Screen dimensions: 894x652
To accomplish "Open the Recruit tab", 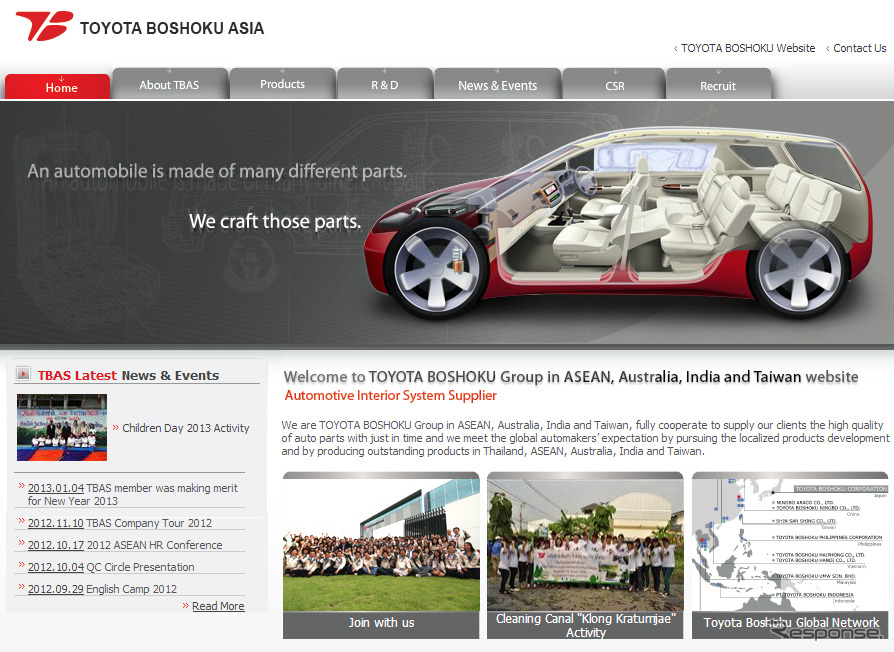I will pos(718,84).
